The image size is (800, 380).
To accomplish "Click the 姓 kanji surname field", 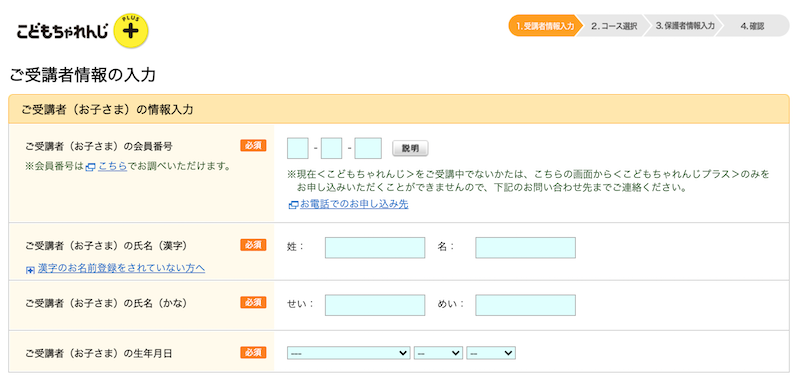I will click(375, 247).
